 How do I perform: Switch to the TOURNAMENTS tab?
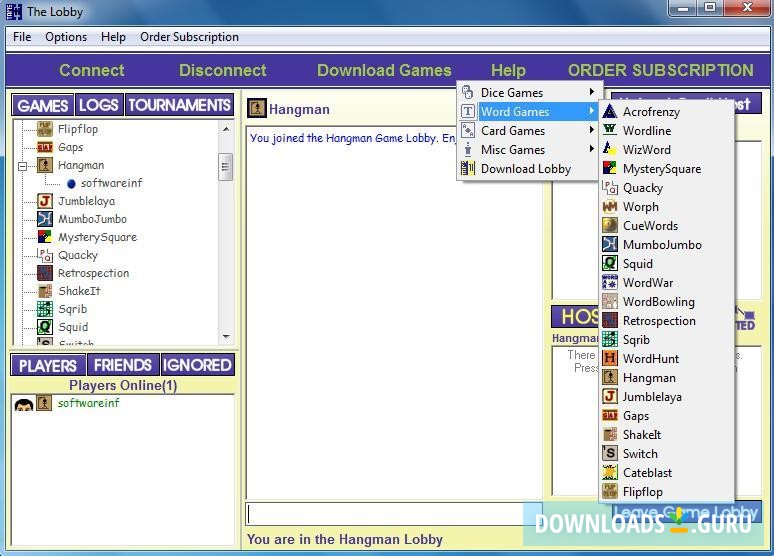tap(179, 105)
